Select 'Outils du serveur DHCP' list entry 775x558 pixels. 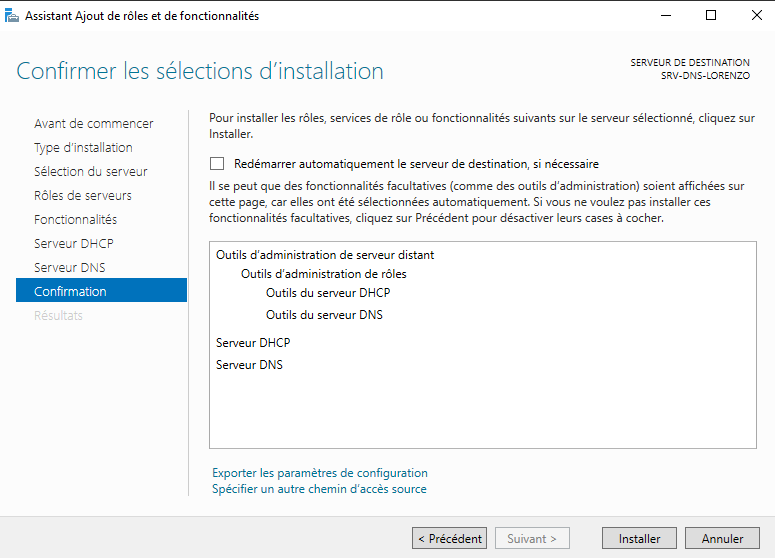click(x=327, y=293)
